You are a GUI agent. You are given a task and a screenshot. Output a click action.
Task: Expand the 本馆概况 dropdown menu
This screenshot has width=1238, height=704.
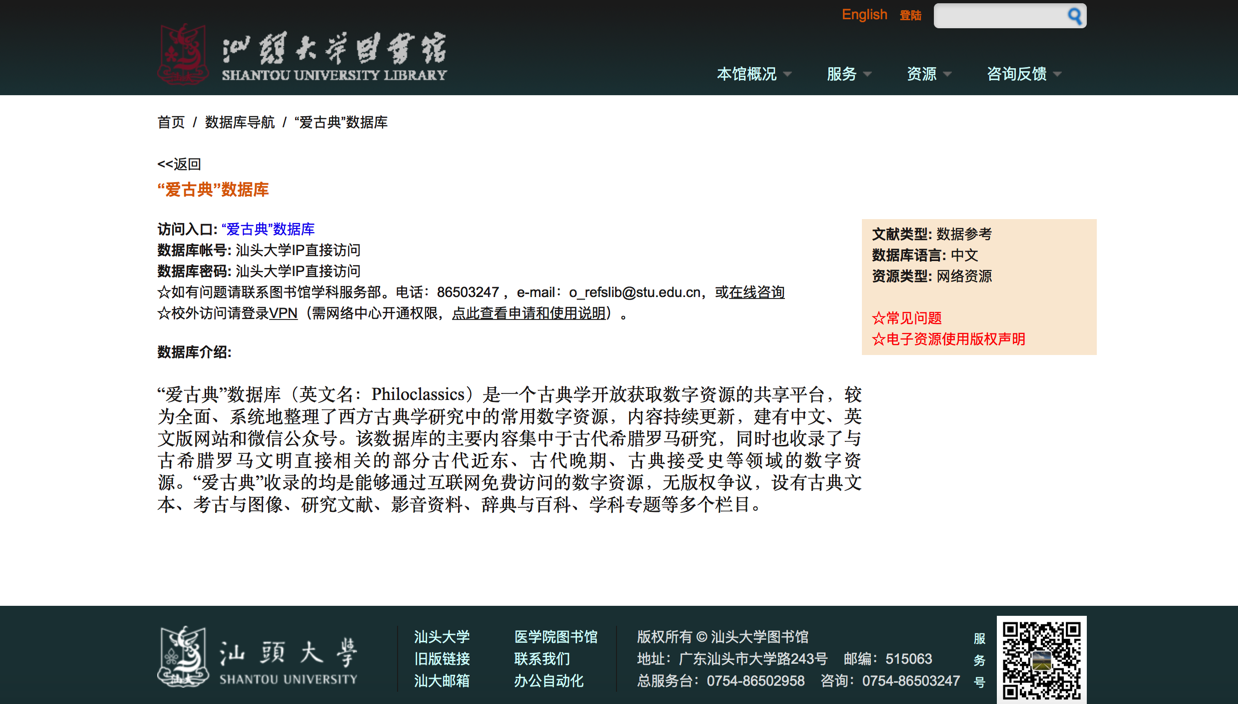[x=754, y=74]
